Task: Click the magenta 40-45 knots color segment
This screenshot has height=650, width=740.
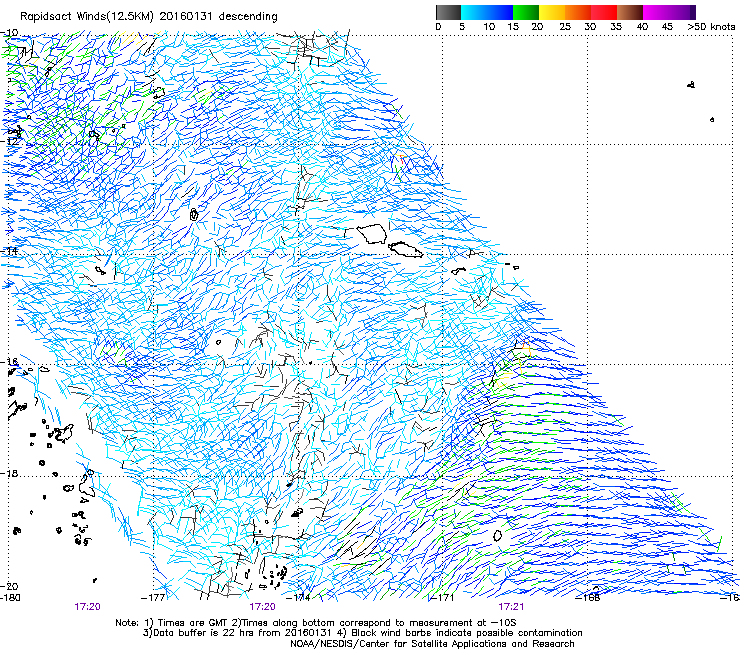Action: pyautogui.click(x=656, y=12)
